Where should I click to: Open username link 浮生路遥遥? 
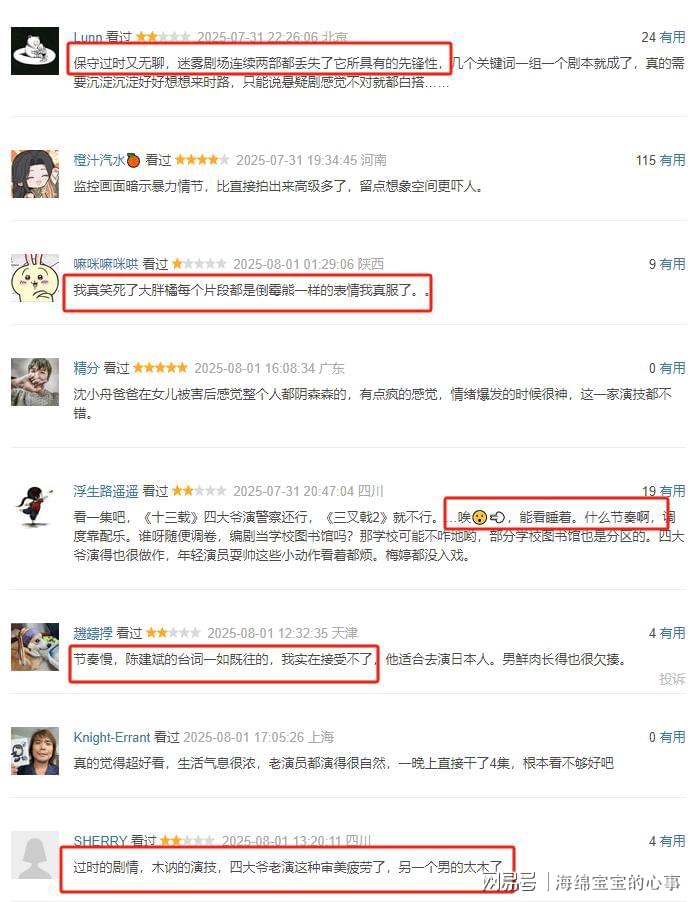[x=105, y=491]
